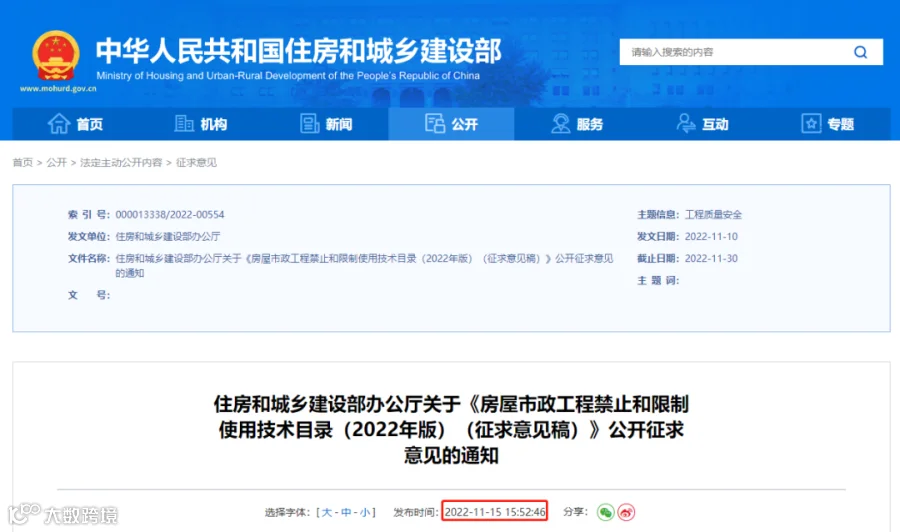Viewport: 900px width, 532px height.
Task: Open the 服务 navigation tab
Action: coord(577,124)
